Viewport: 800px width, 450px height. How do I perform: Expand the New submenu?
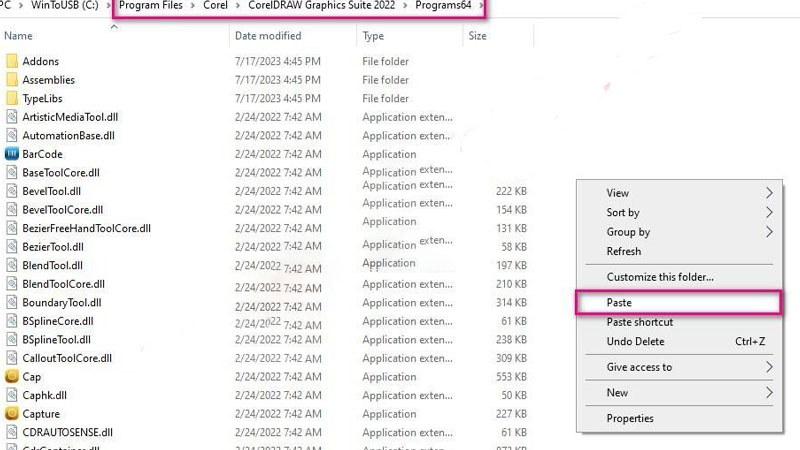pos(769,393)
